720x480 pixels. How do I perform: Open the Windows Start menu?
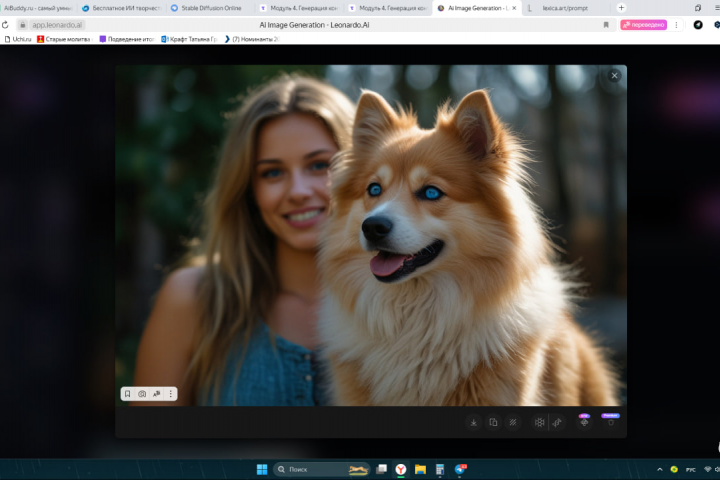262,469
